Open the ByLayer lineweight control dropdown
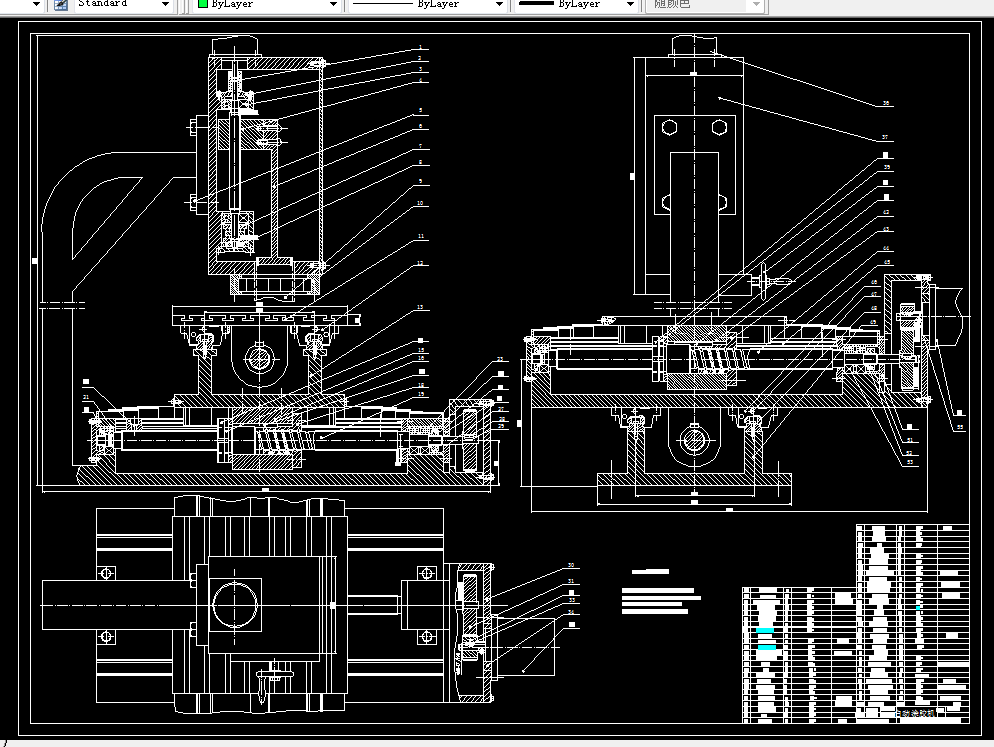Viewport: 994px width, 747px height. 576,4
